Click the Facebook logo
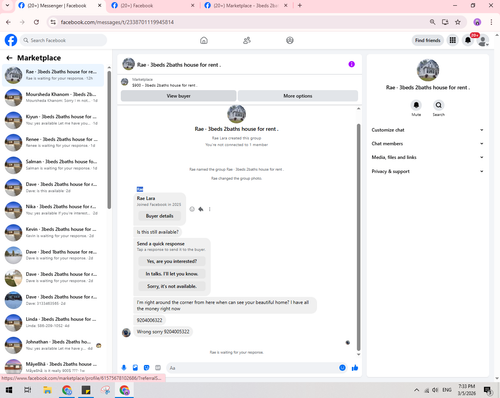 pos(11,40)
